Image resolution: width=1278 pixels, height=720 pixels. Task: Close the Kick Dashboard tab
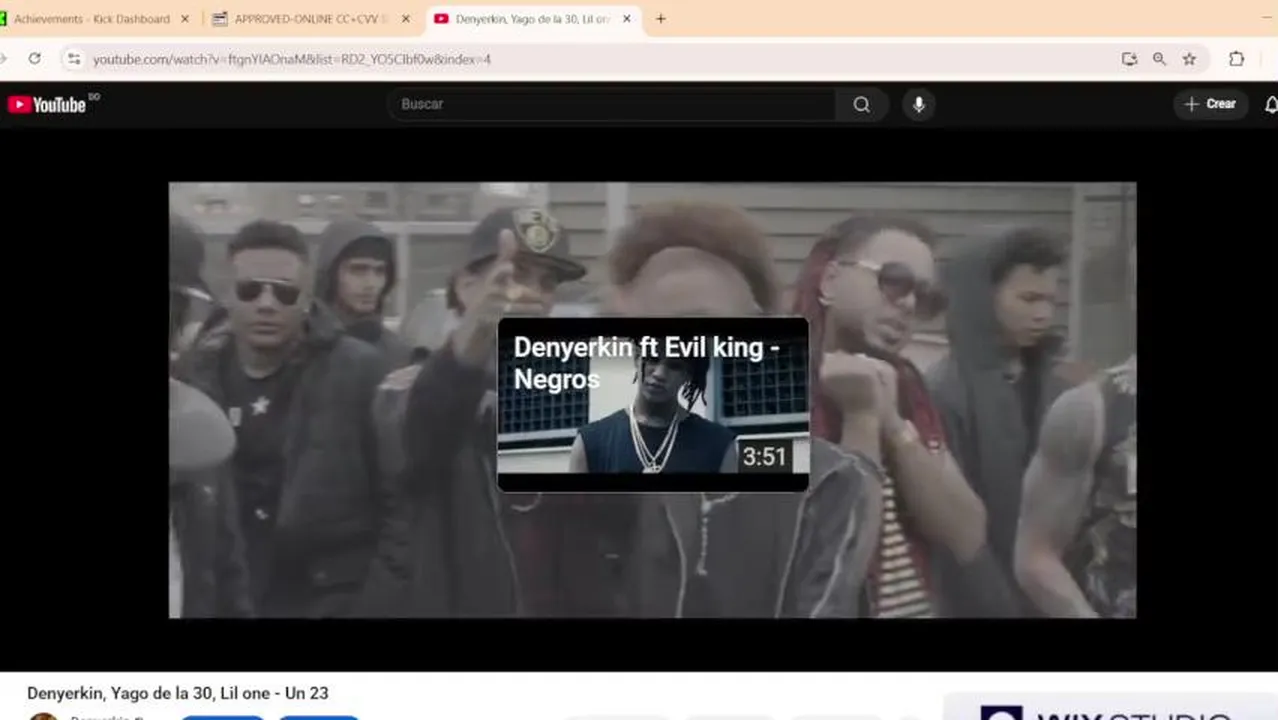[x=185, y=19]
